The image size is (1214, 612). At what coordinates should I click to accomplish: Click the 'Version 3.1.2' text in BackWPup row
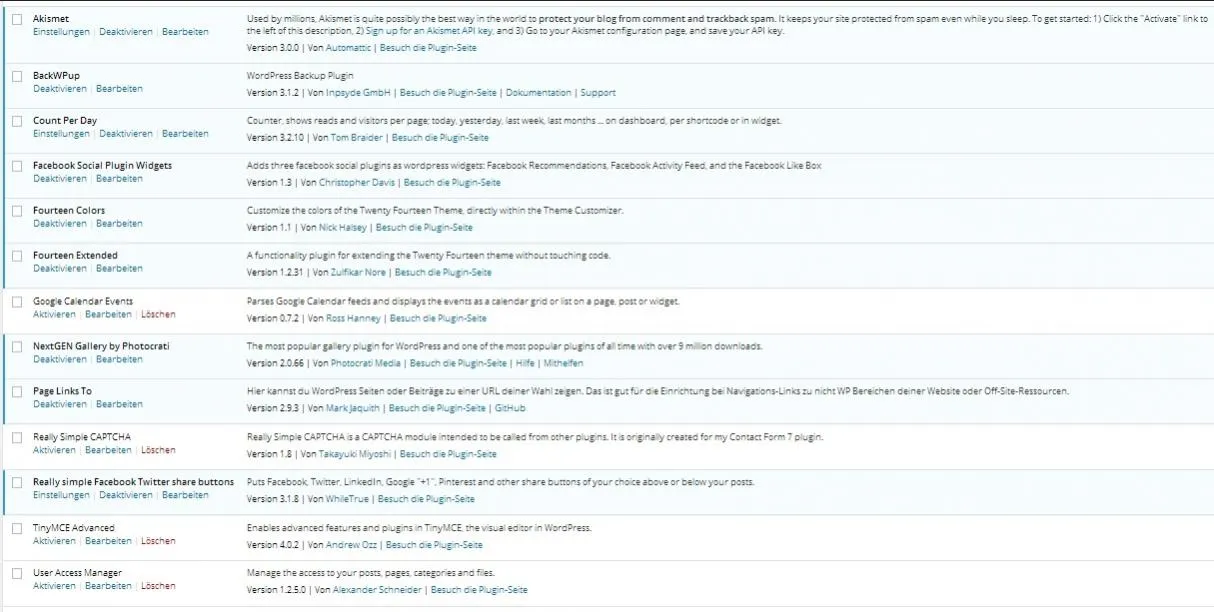[273, 93]
